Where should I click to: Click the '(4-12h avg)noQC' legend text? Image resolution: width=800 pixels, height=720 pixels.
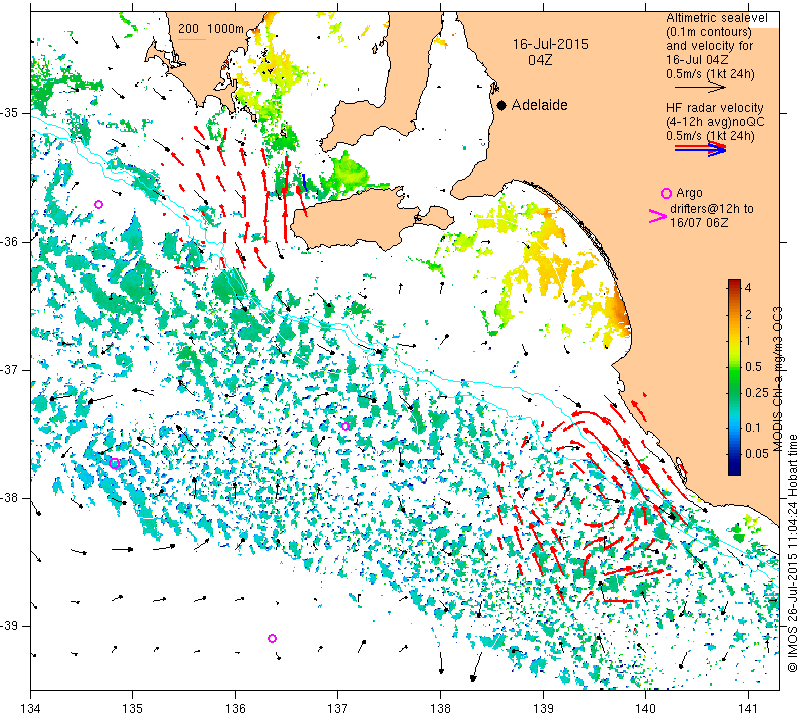[715, 122]
